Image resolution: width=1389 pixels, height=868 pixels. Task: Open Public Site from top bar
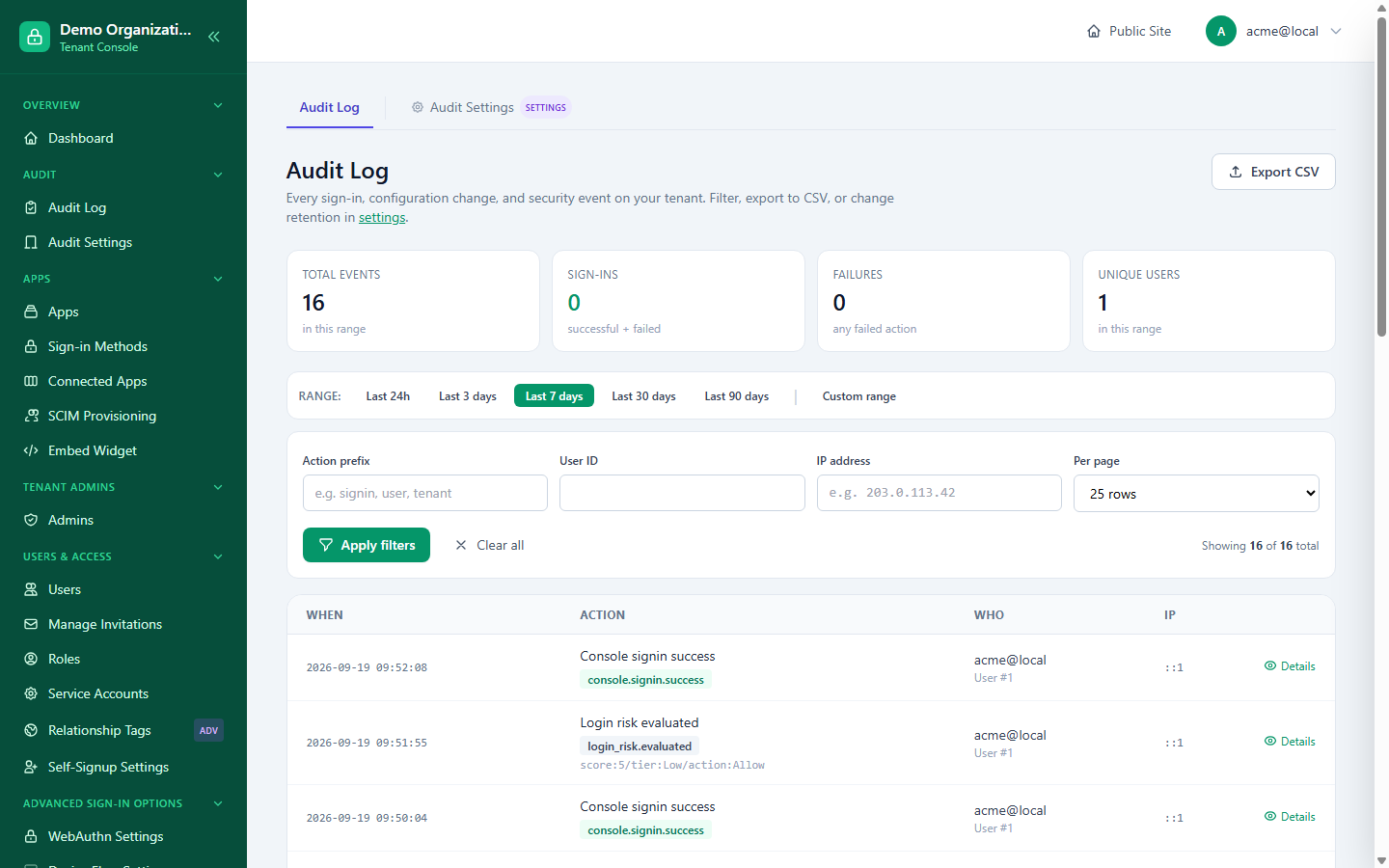pos(1129,31)
